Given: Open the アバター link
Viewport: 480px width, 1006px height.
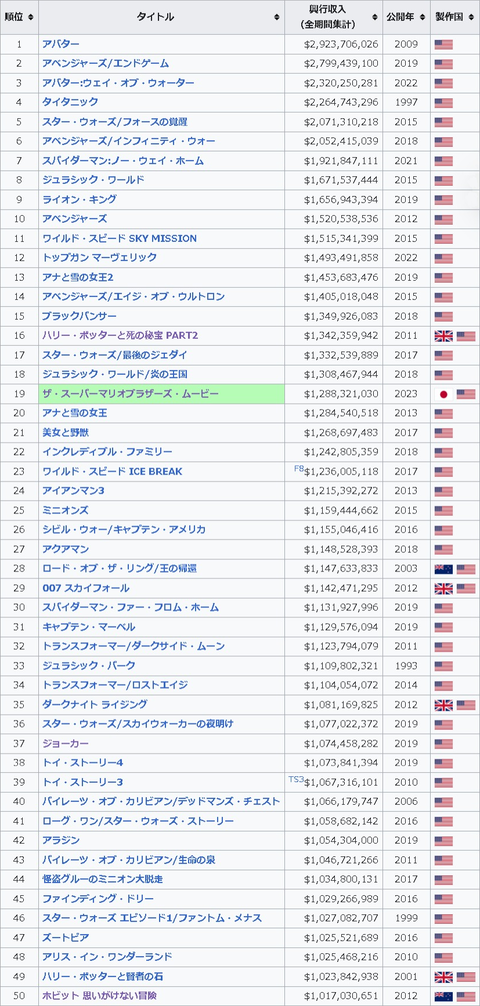Looking at the screenshot, I should 61,44.
